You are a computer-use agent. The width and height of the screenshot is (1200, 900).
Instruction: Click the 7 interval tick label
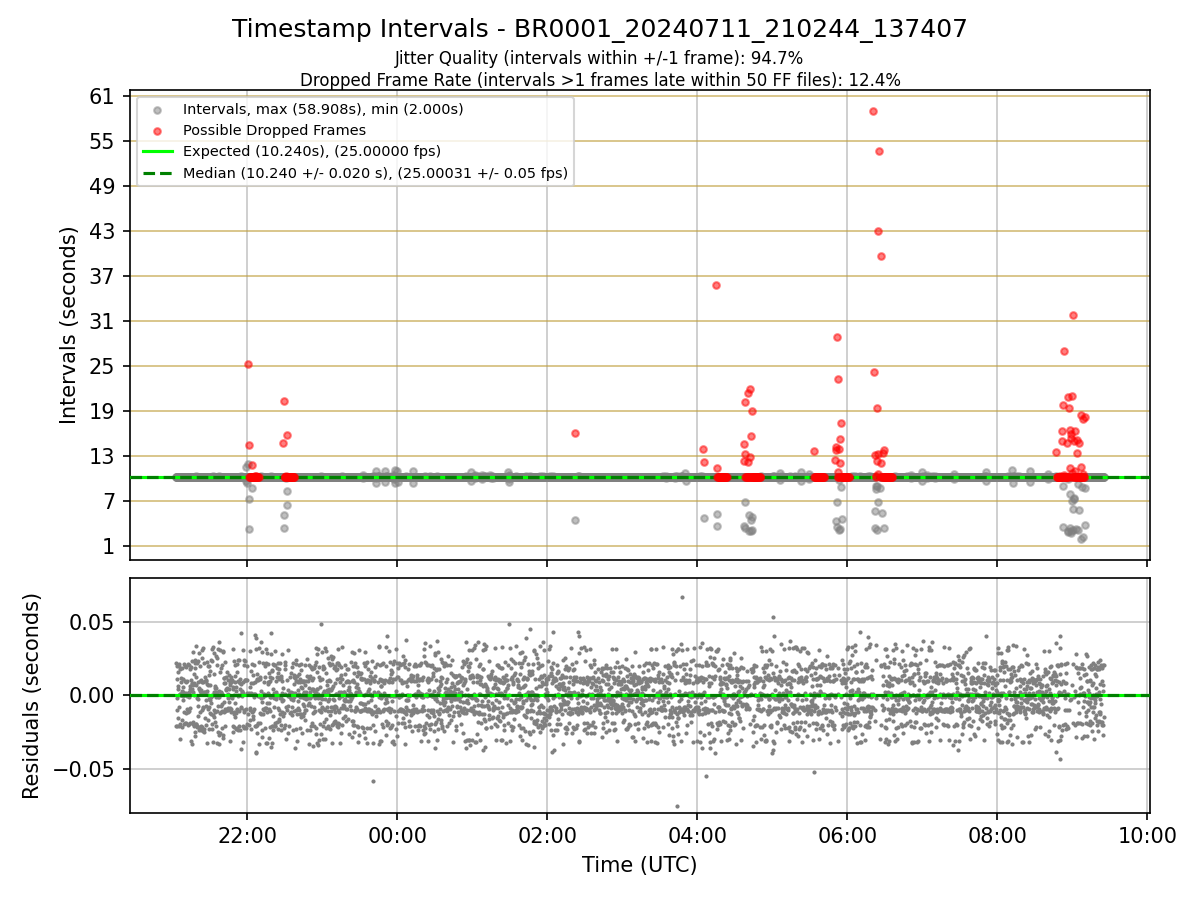(x=110, y=501)
